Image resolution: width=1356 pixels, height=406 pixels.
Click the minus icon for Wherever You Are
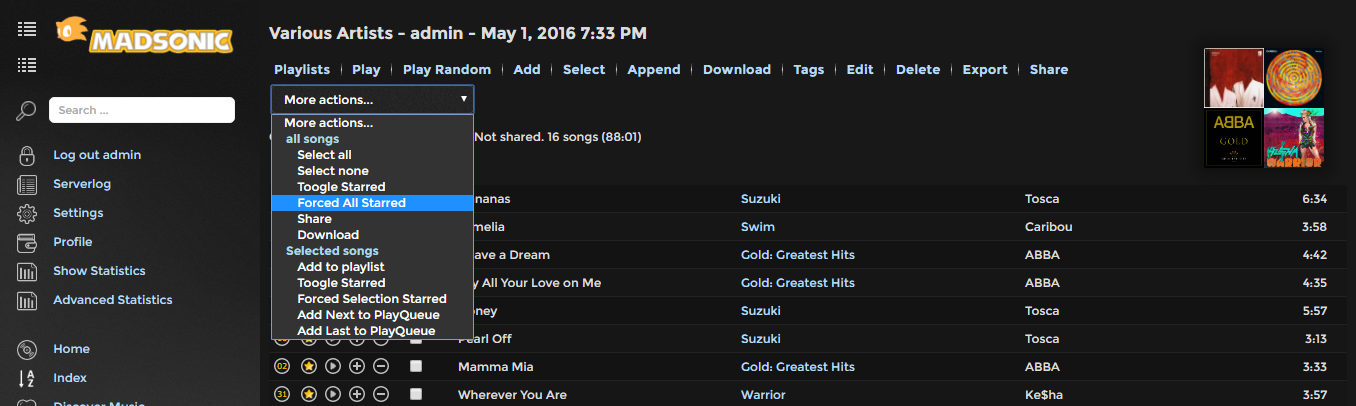[x=381, y=395]
